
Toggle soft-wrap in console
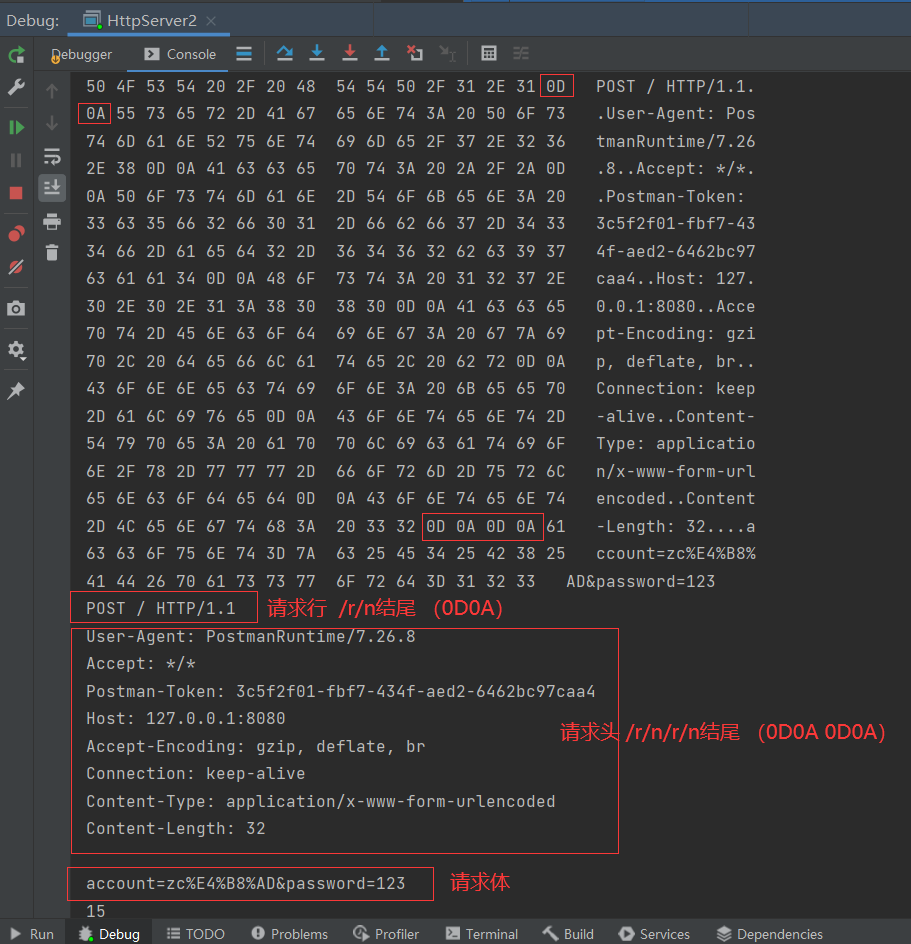(52, 157)
